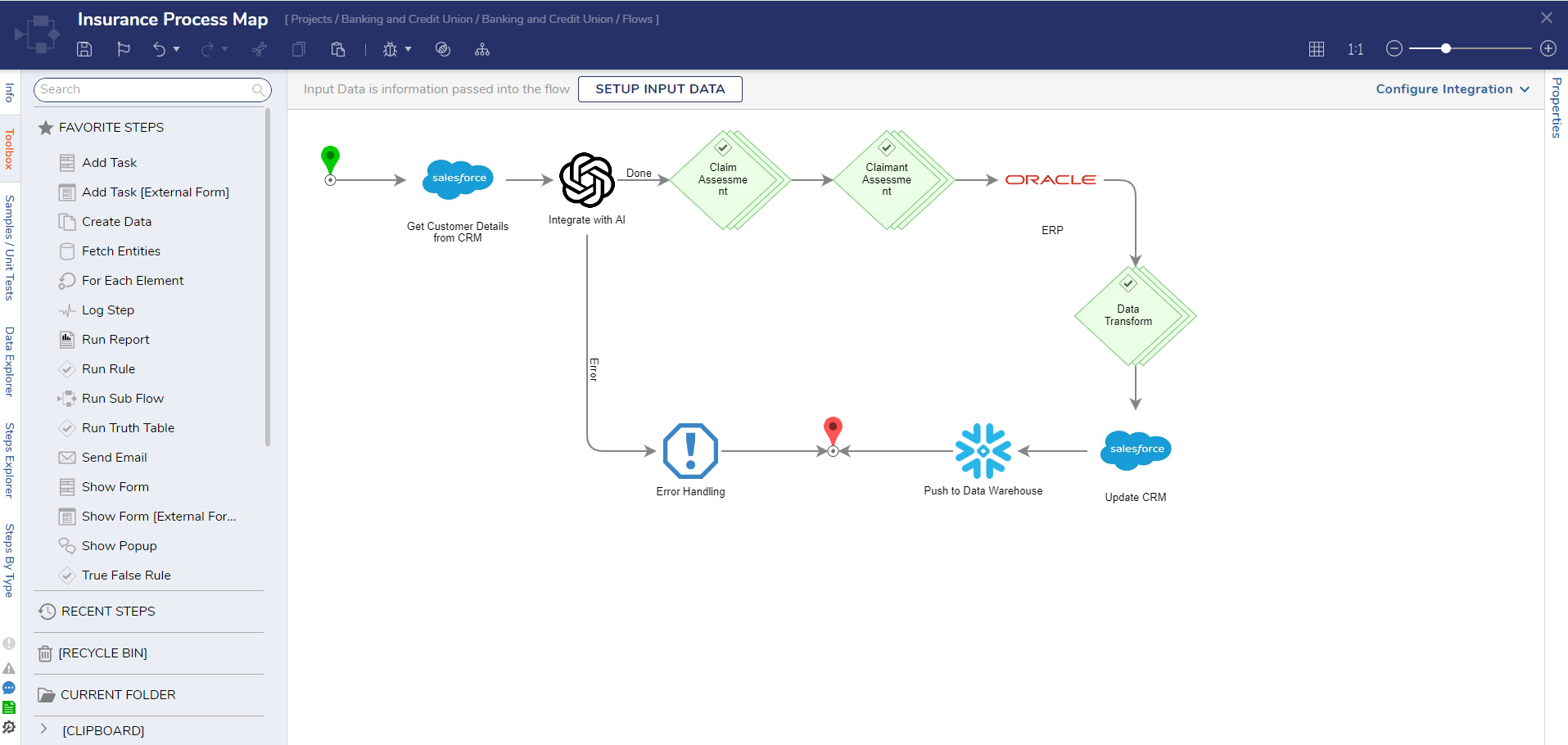
Task: Open the [RECYCLE BIN] section
Action: [x=93, y=653]
